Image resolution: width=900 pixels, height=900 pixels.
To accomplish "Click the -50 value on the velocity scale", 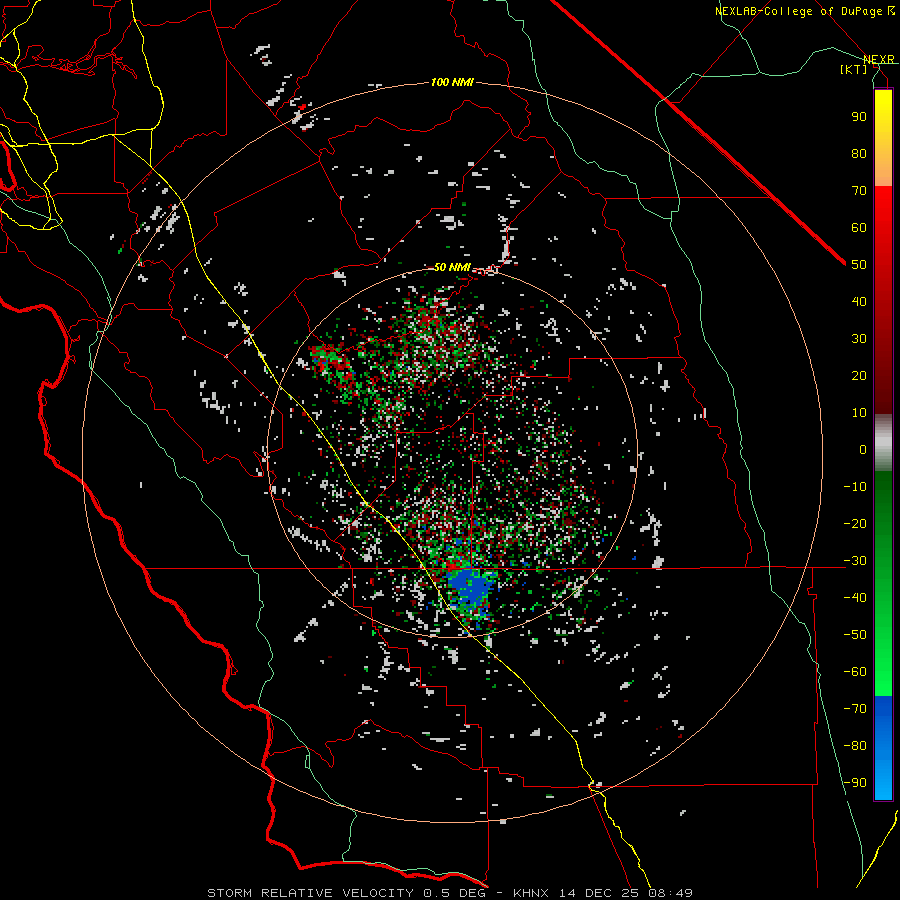I will 855,635.
